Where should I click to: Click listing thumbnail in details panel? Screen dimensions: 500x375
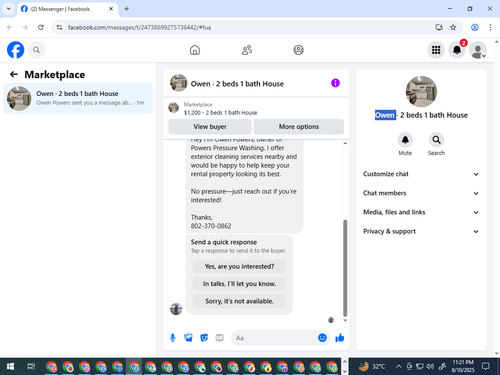coord(421,91)
